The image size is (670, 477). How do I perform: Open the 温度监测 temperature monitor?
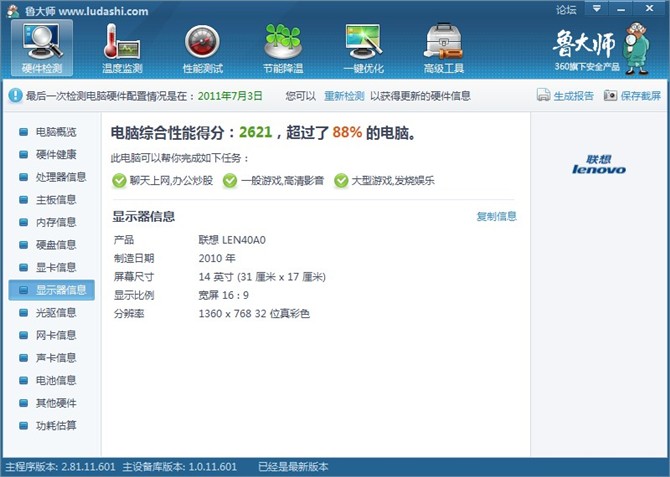click(122, 48)
